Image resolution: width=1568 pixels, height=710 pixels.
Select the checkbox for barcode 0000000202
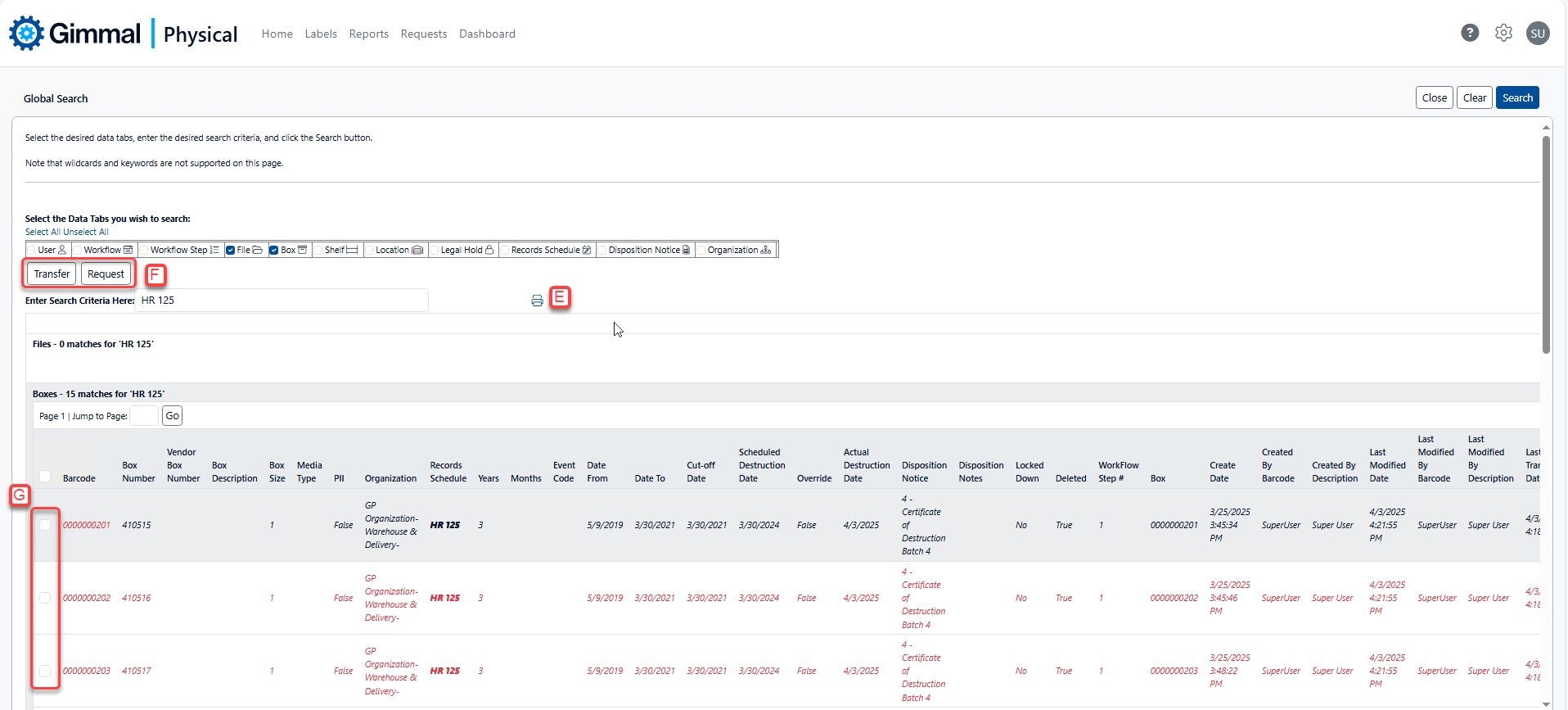(x=45, y=598)
